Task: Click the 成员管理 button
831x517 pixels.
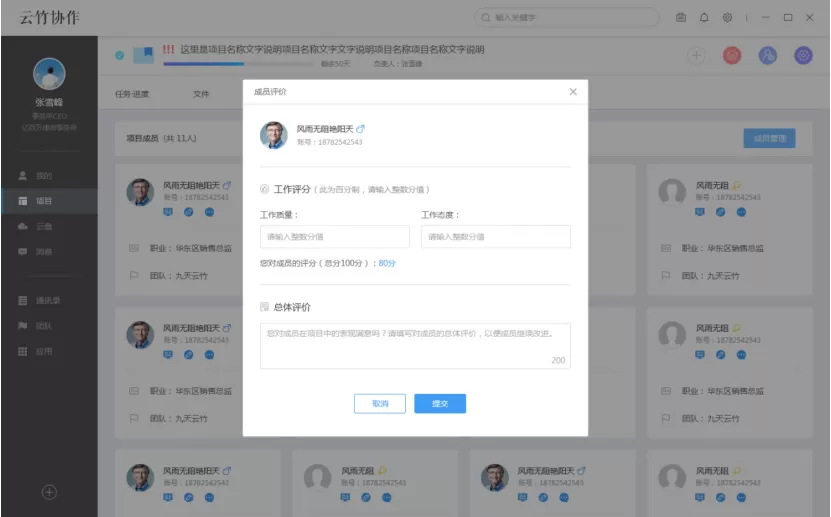Action: 770,138
